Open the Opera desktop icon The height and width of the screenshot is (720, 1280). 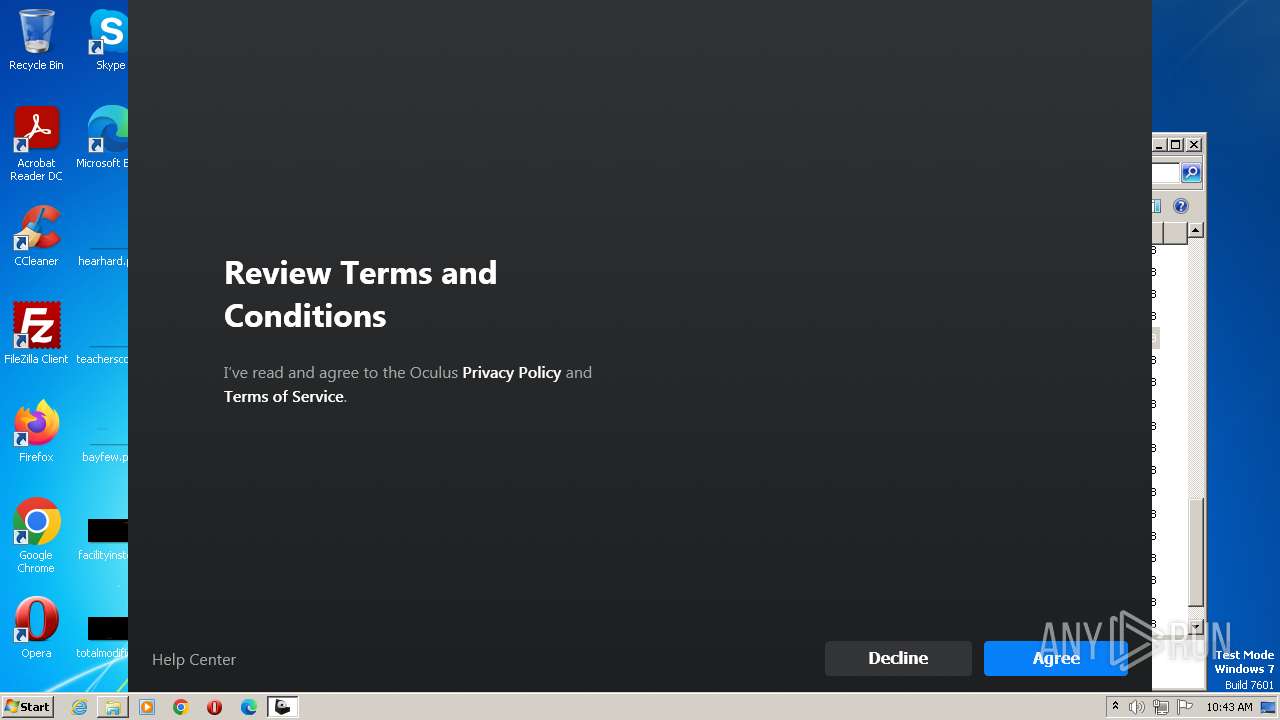36,628
